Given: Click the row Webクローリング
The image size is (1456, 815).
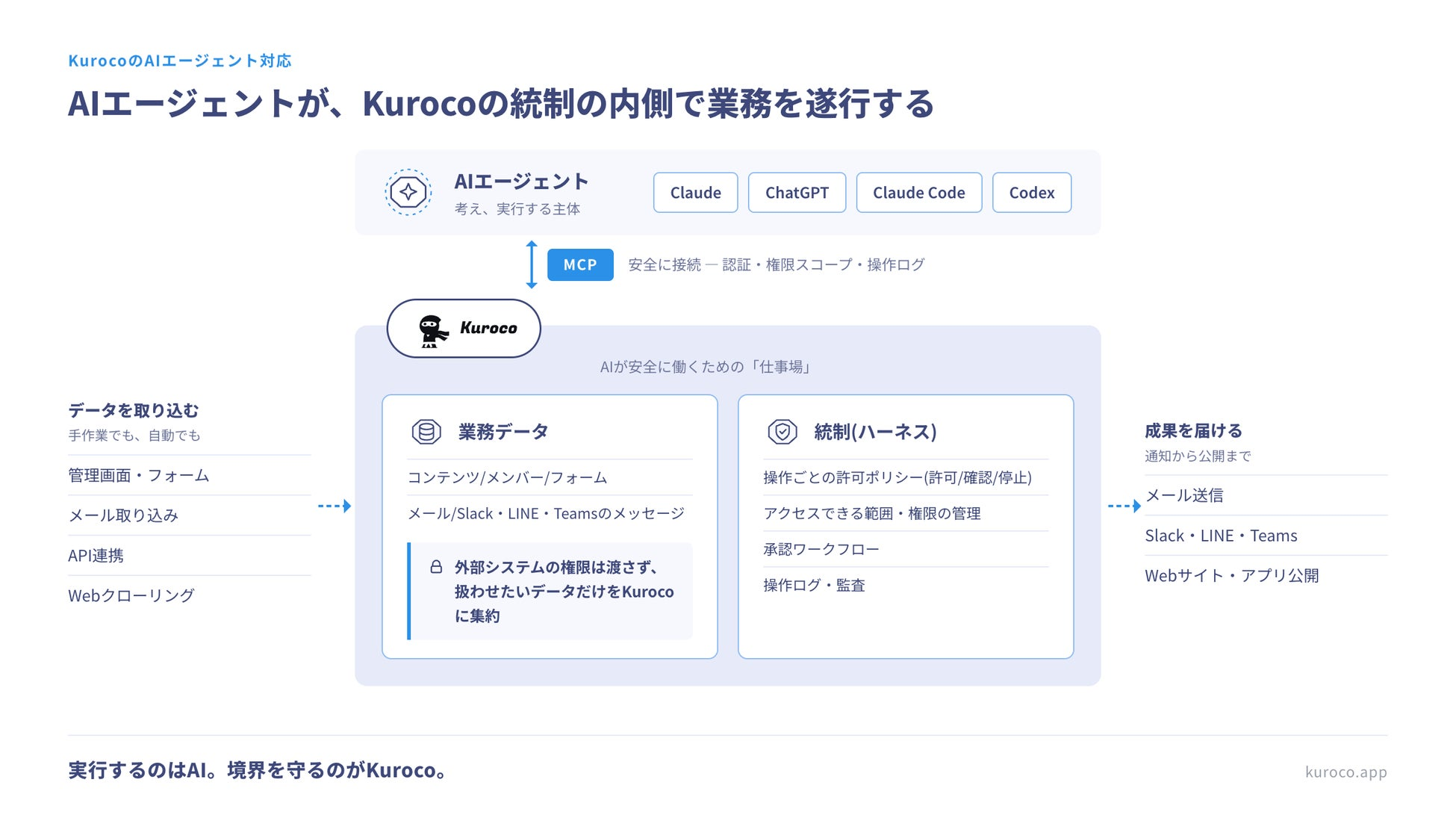Looking at the screenshot, I should point(190,595).
